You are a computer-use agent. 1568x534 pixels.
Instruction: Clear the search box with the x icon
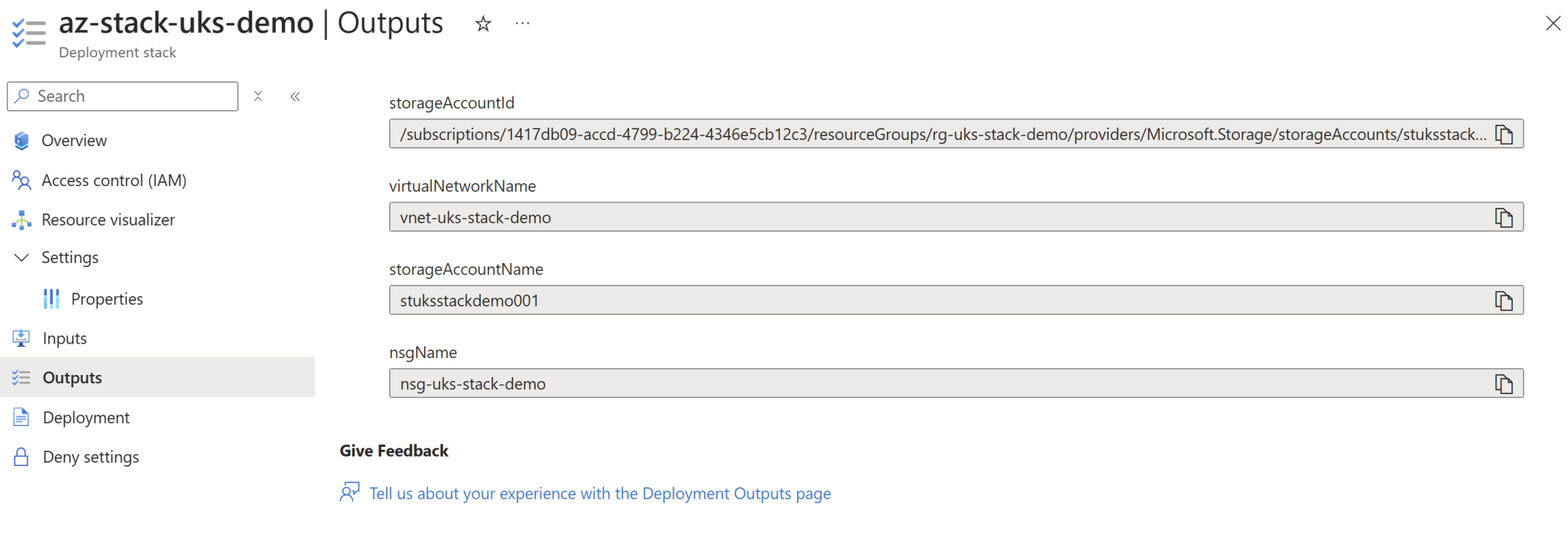point(258,96)
